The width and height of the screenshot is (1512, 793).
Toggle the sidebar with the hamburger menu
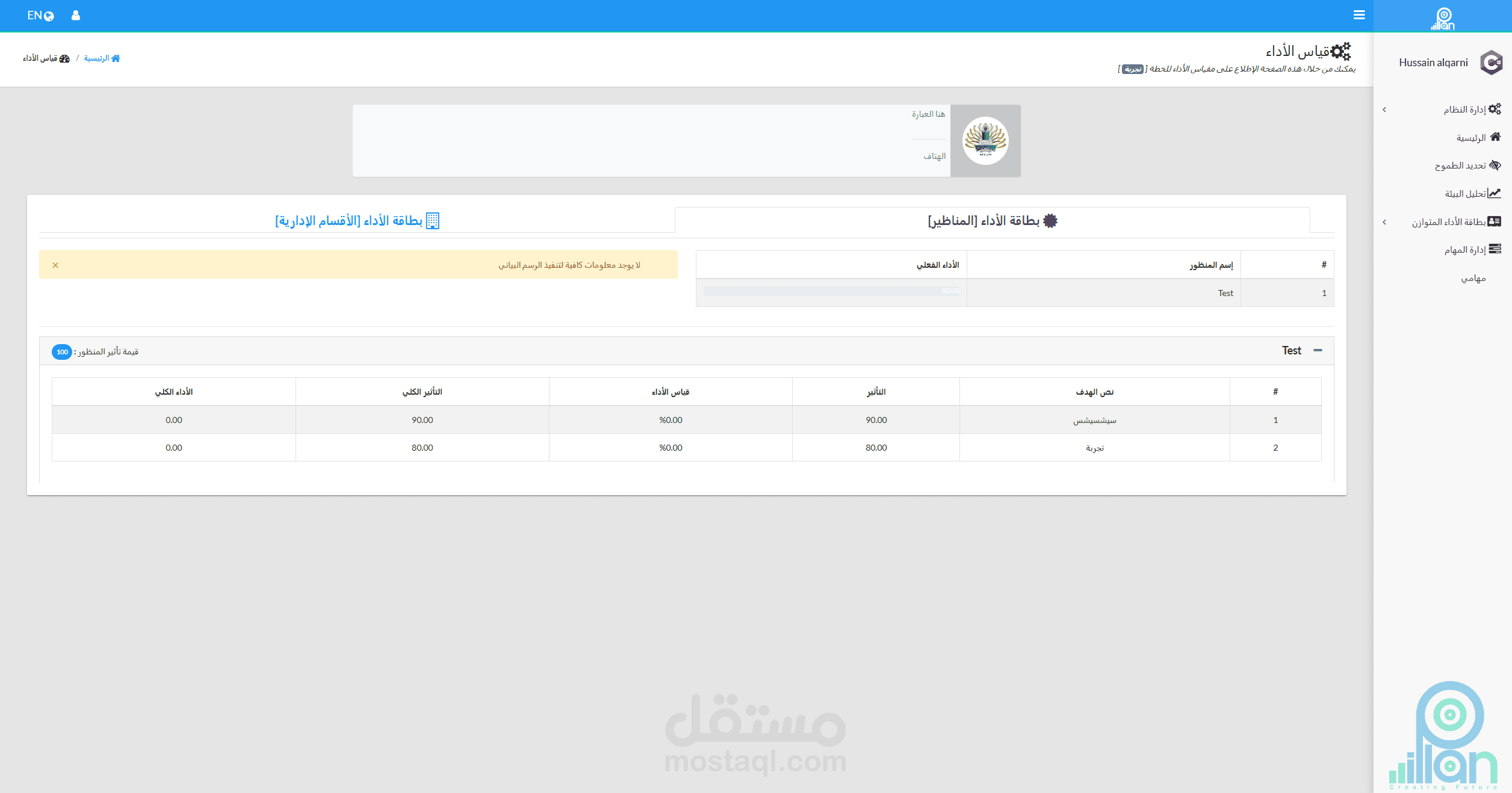1359,14
